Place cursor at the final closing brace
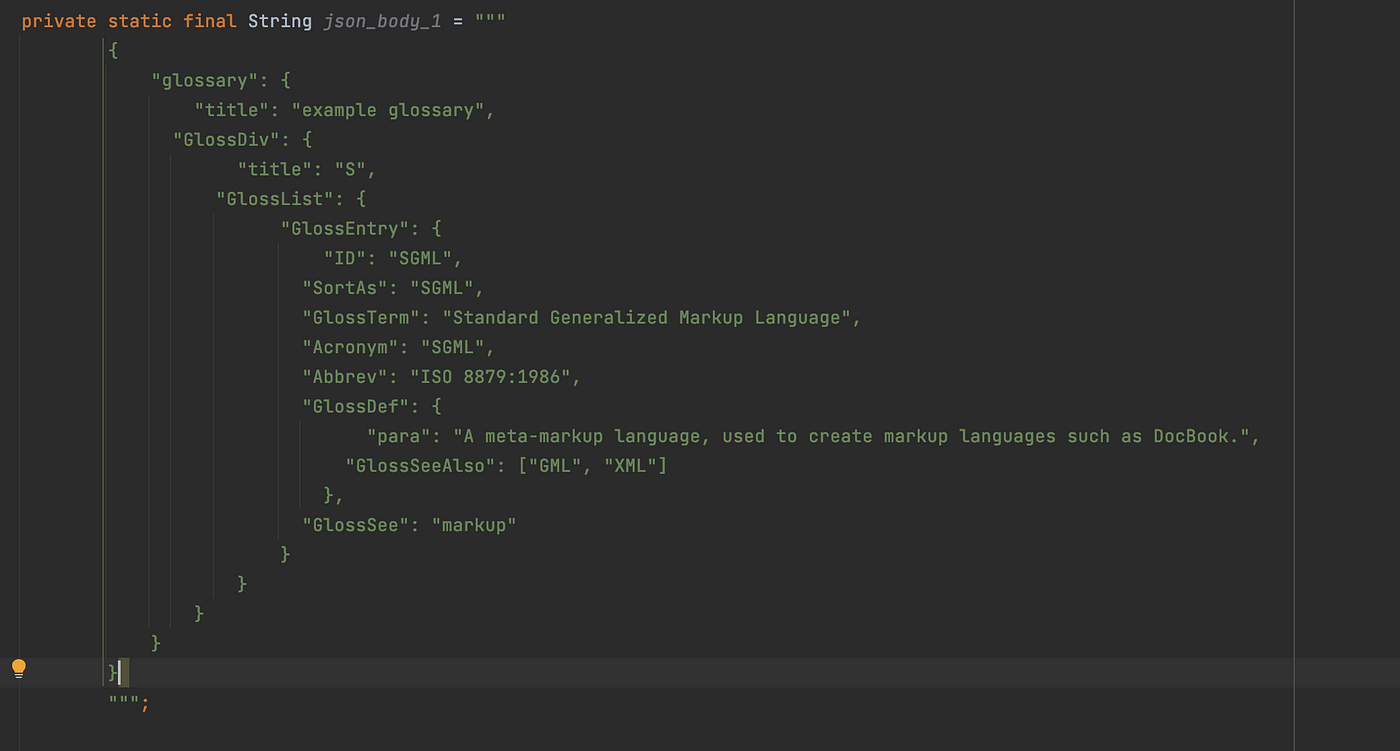The image size is (1400, 751). (x=114, y=672)
